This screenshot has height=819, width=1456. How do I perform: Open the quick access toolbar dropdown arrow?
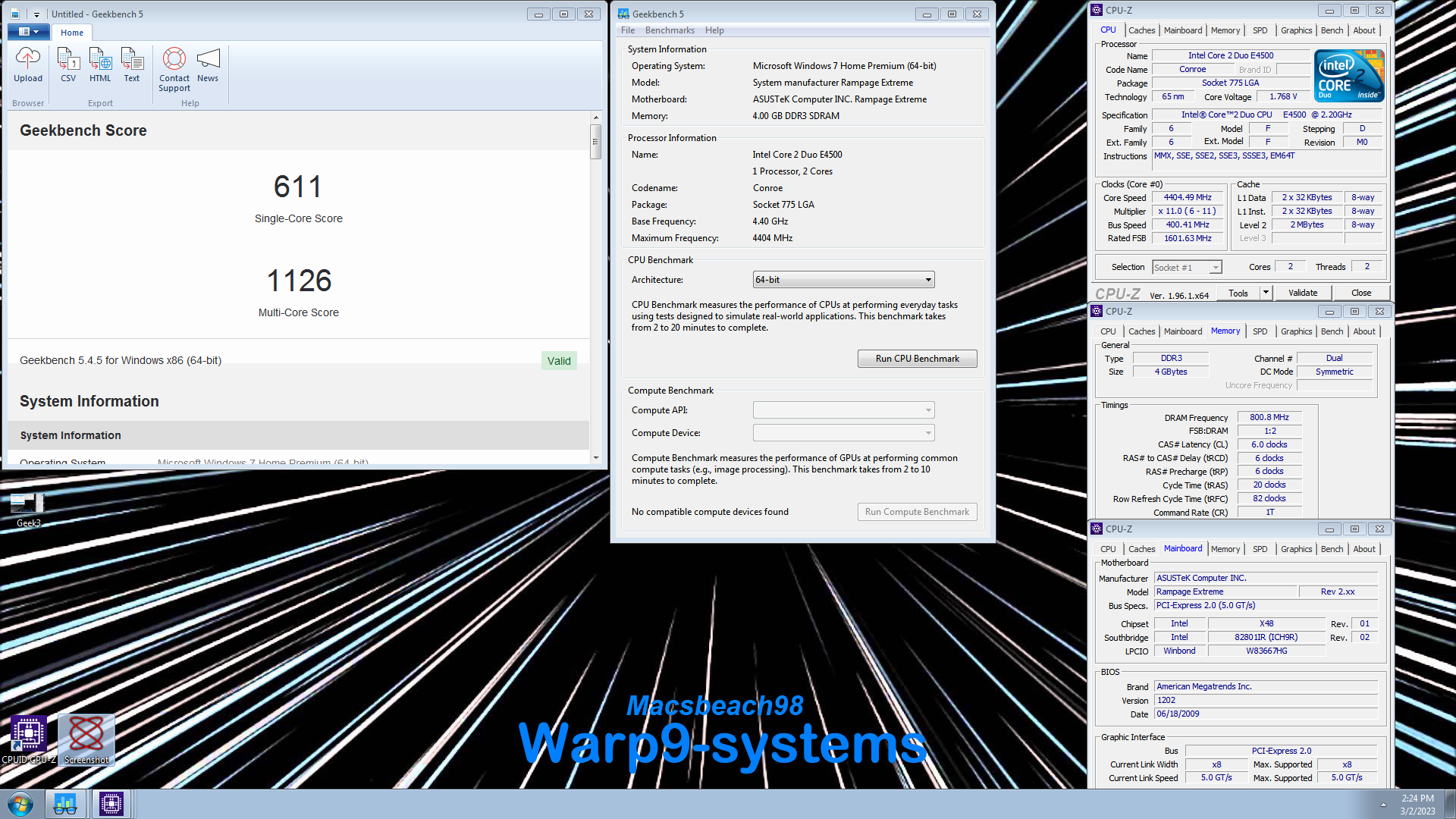tap(36, 14)
